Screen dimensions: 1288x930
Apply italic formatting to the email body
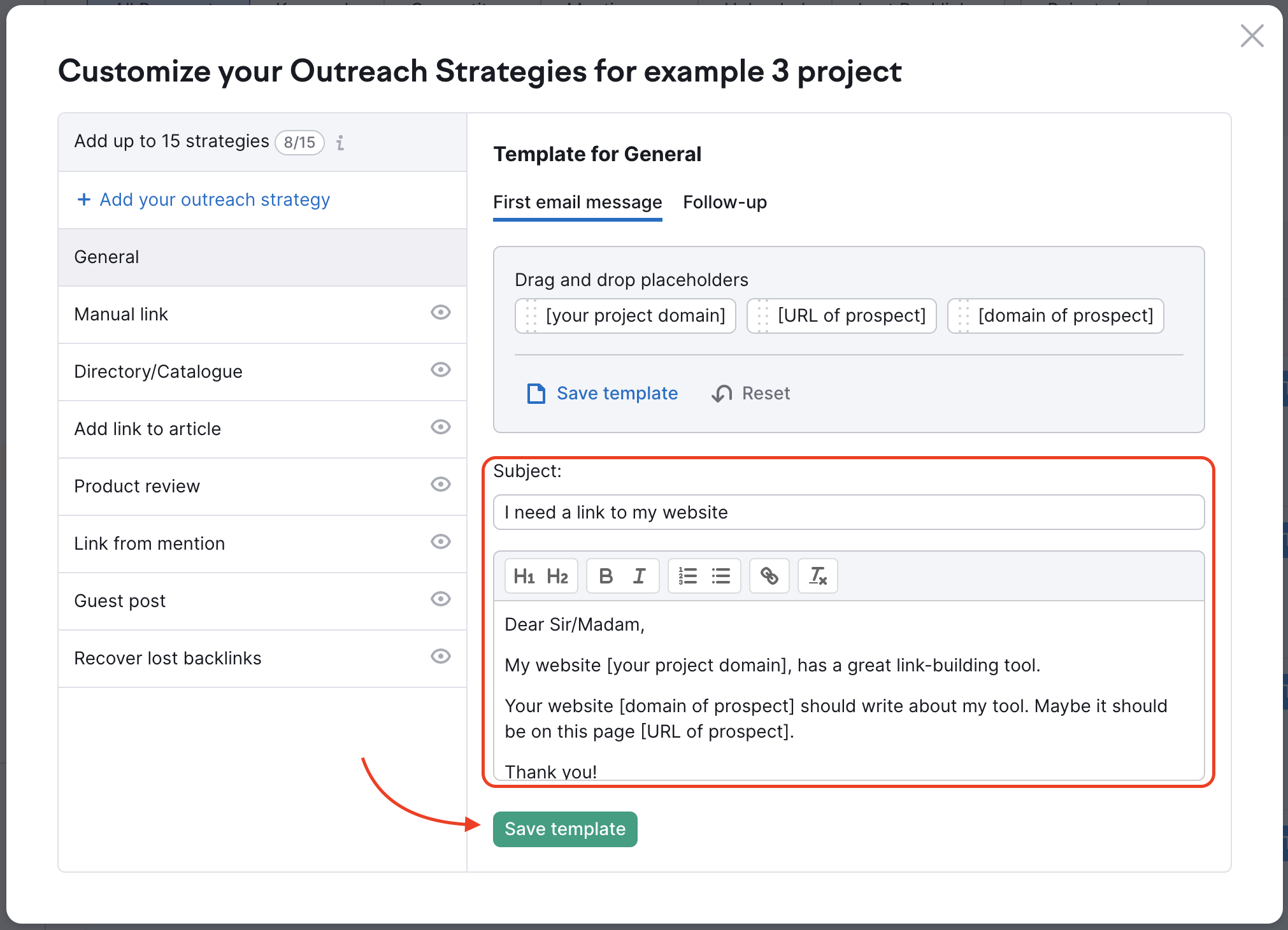point(640,576)
